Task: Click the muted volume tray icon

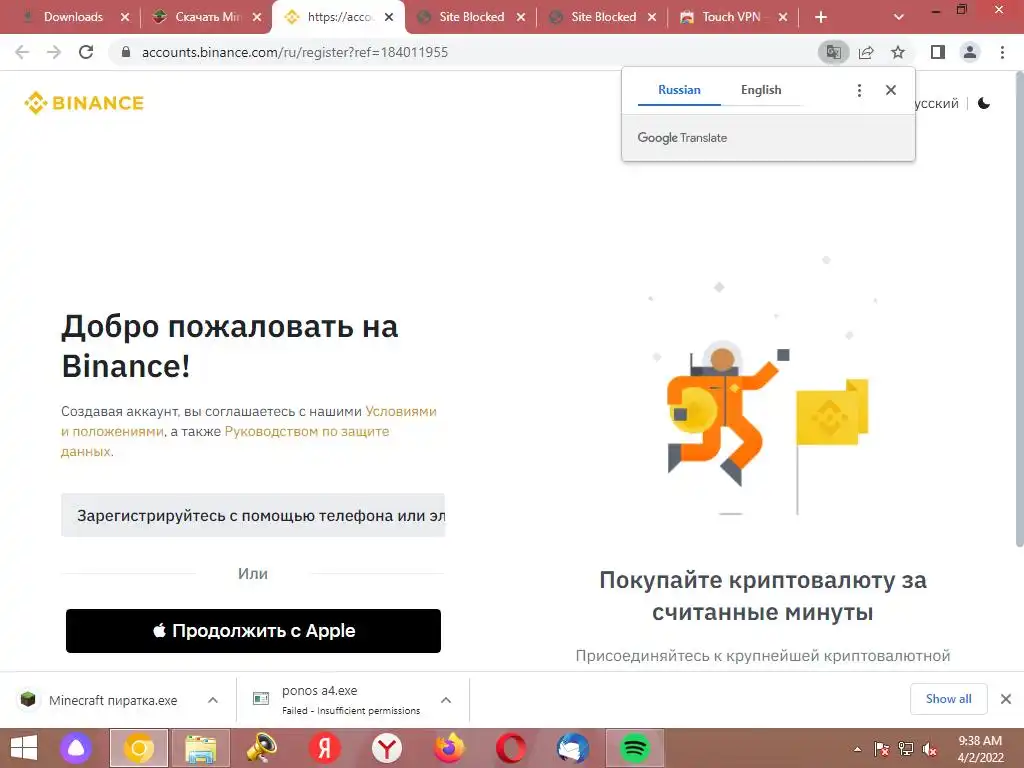Action: click(929, 749)
